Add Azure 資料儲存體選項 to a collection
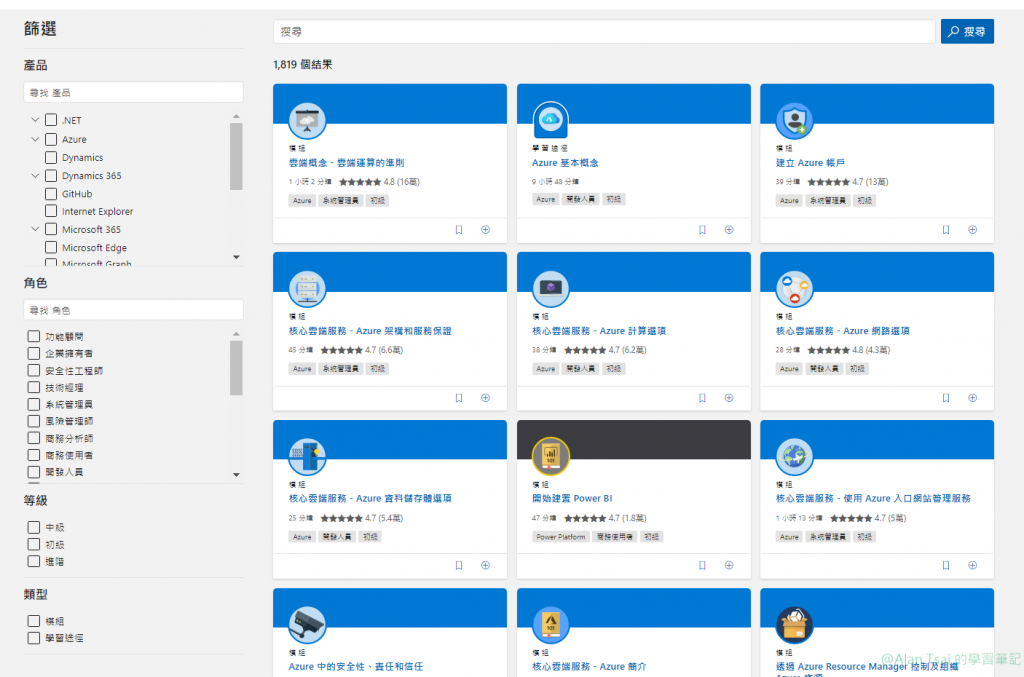 tap(485, 565)
